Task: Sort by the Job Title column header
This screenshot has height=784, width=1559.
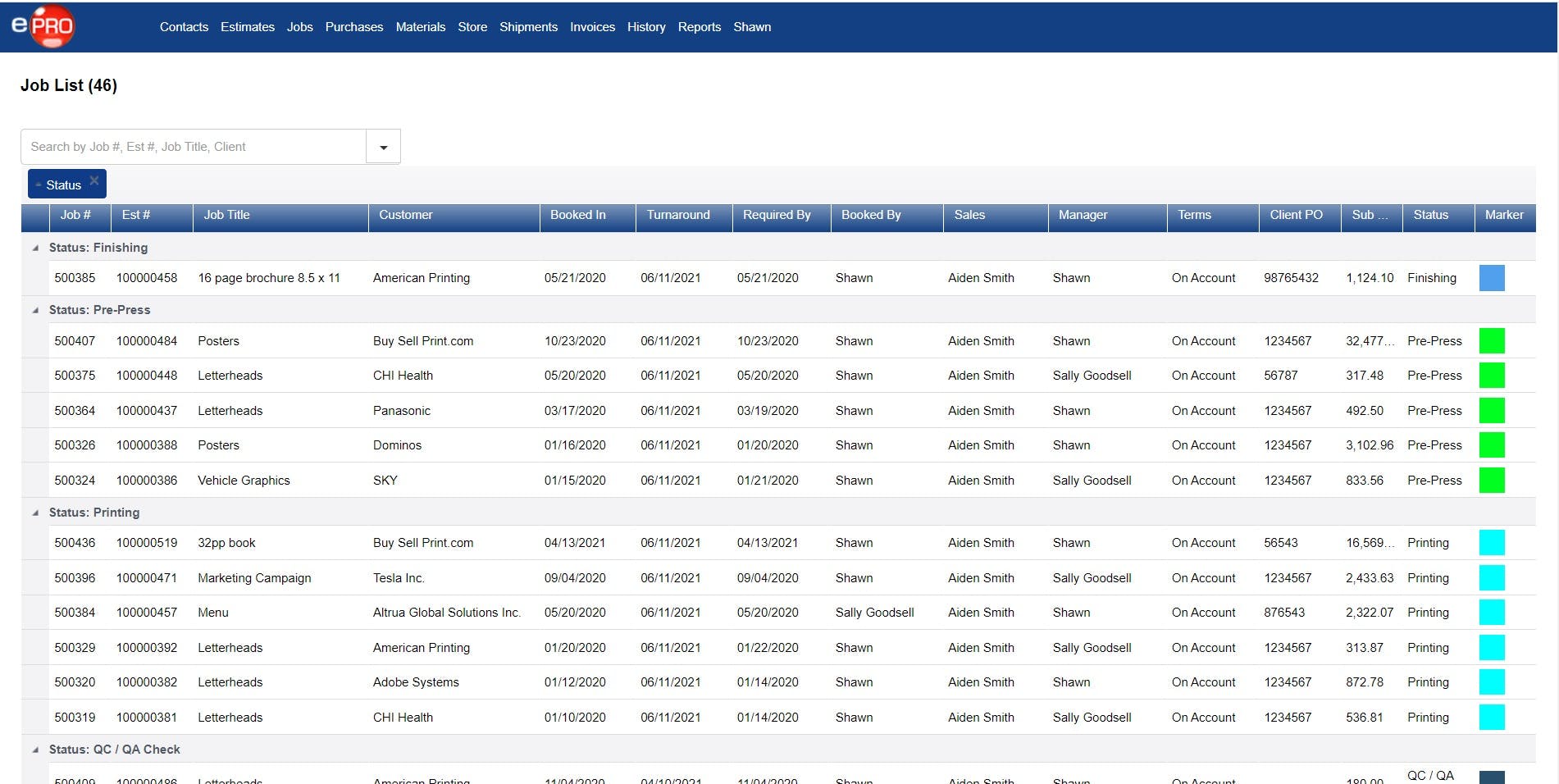Action: coord(227,215)
